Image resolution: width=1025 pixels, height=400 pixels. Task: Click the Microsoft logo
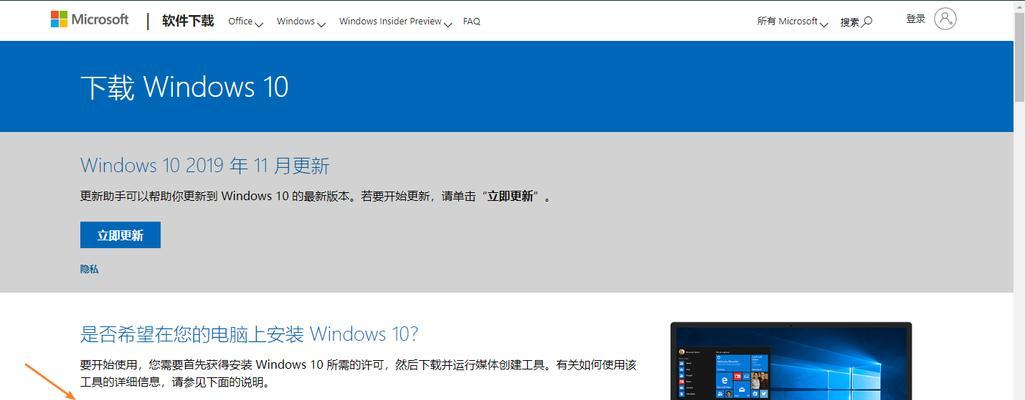coord(90,20)
